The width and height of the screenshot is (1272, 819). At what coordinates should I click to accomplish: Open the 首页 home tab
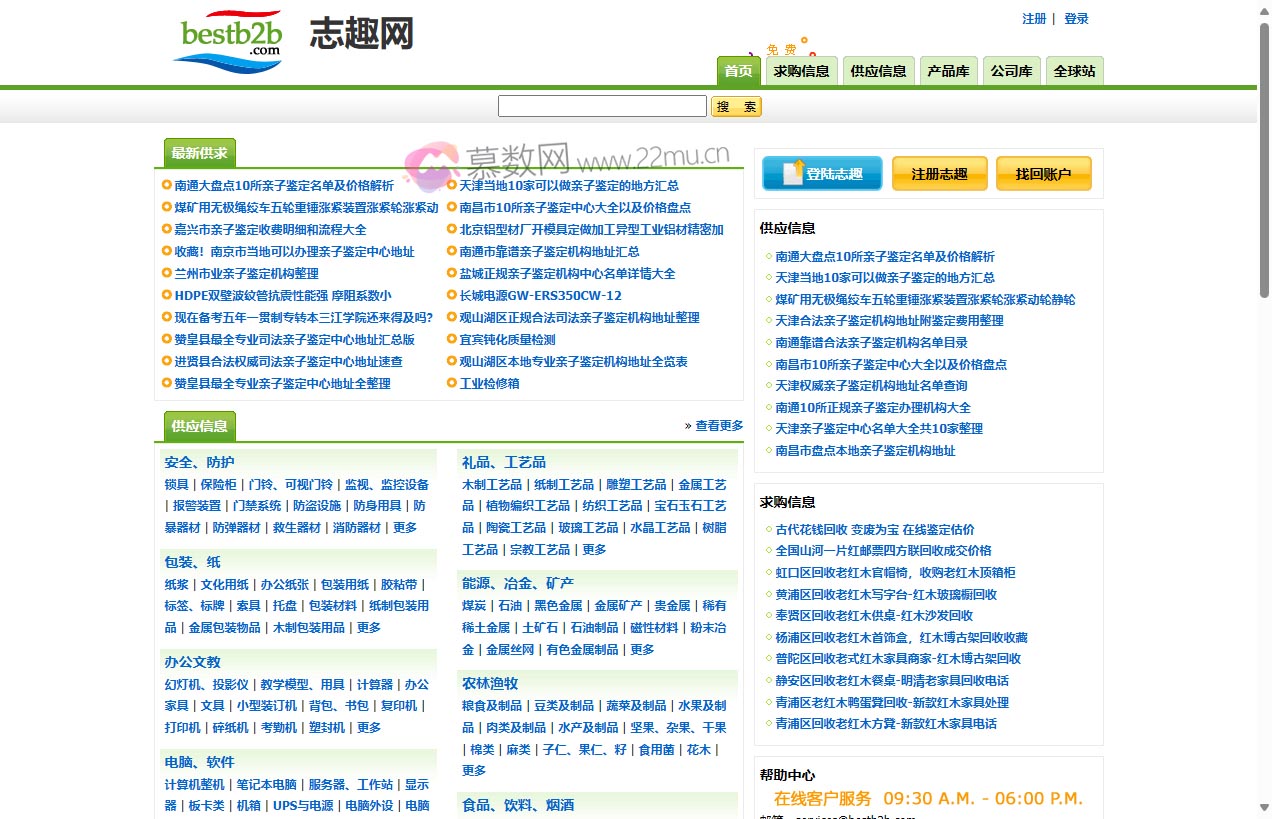pos(738,71)
